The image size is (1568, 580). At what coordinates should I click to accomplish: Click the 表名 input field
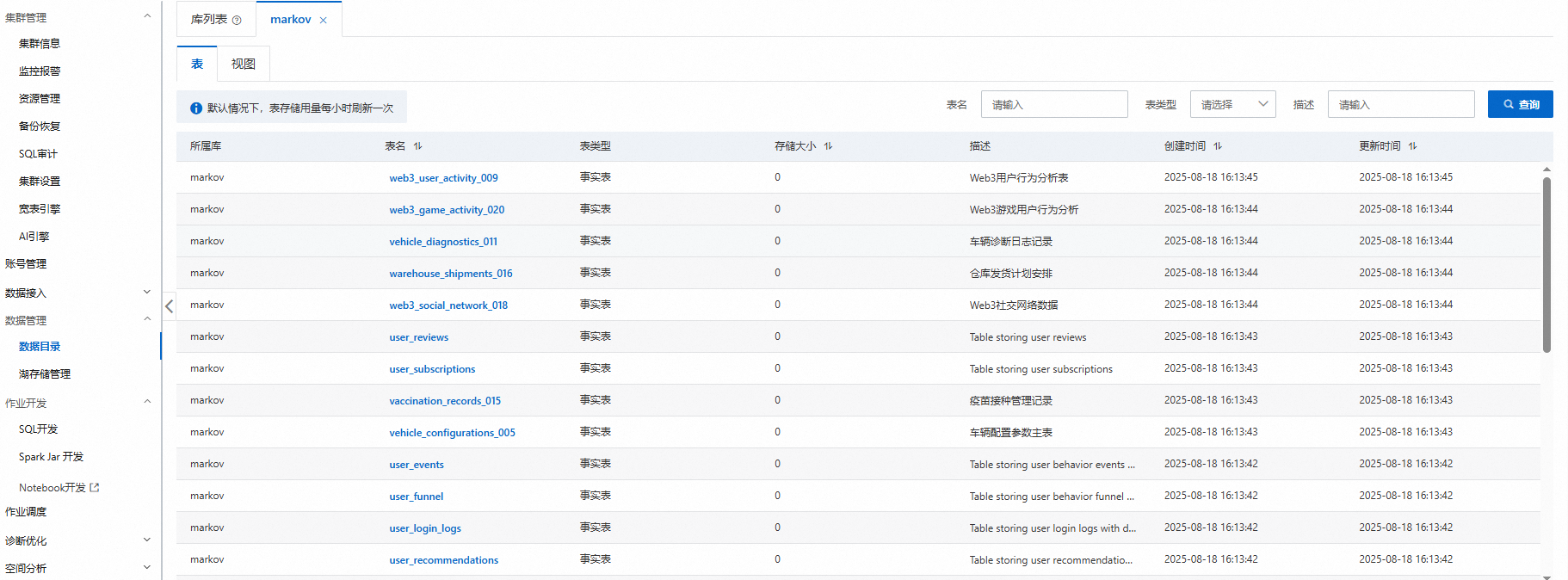[x=1054, y=104]
